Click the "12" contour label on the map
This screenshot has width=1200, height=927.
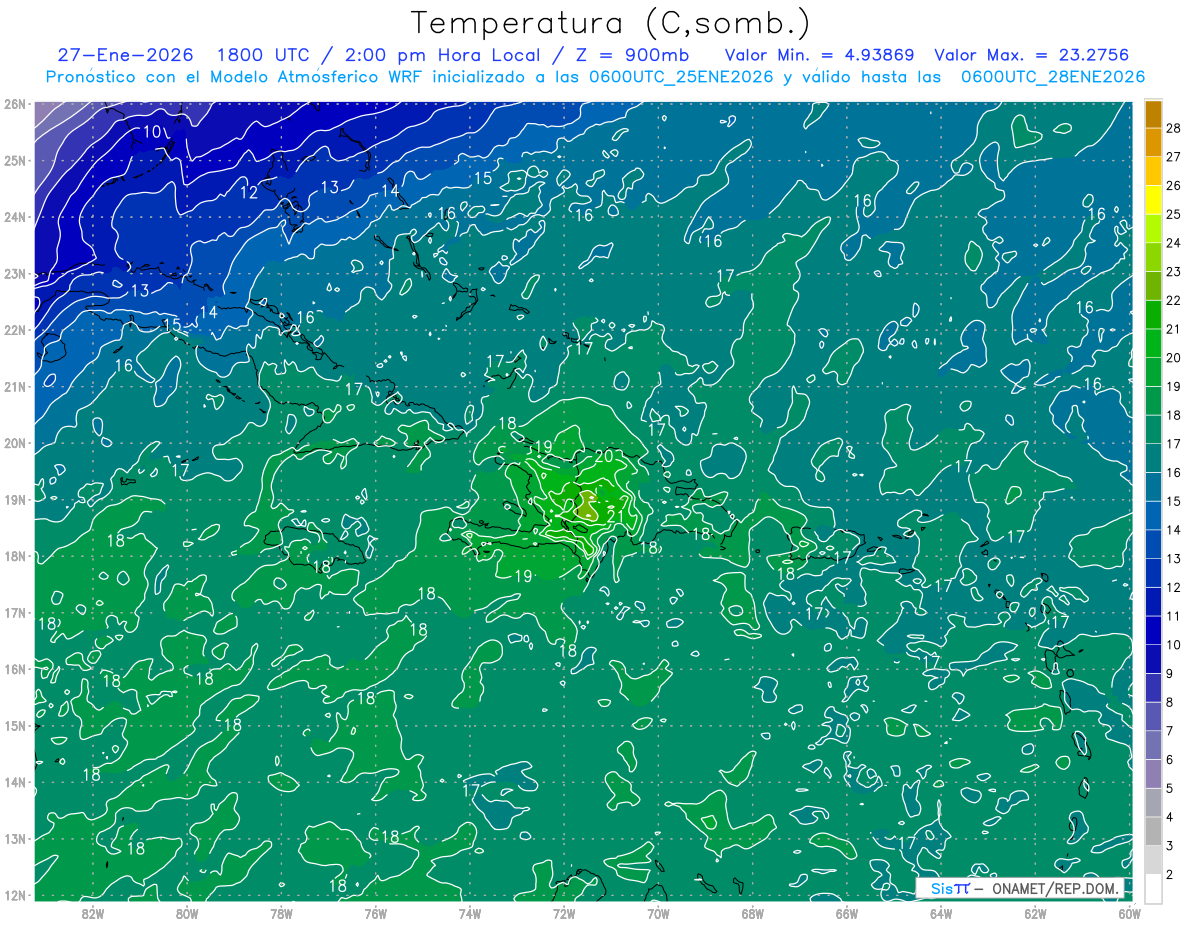(x=249, y=192)
